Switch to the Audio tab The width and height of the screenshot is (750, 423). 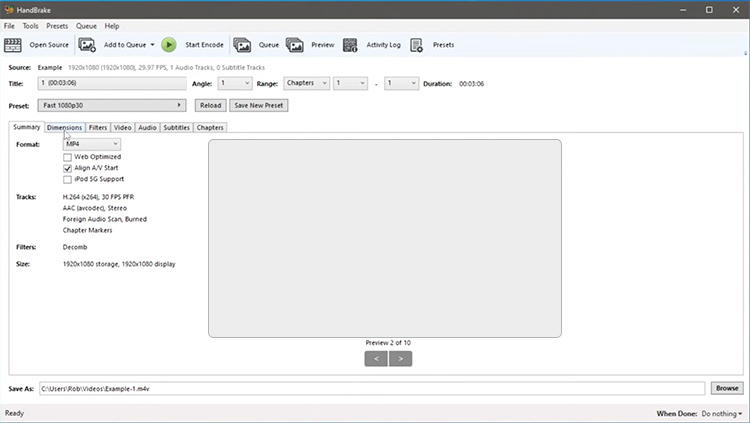click(147, 128)
